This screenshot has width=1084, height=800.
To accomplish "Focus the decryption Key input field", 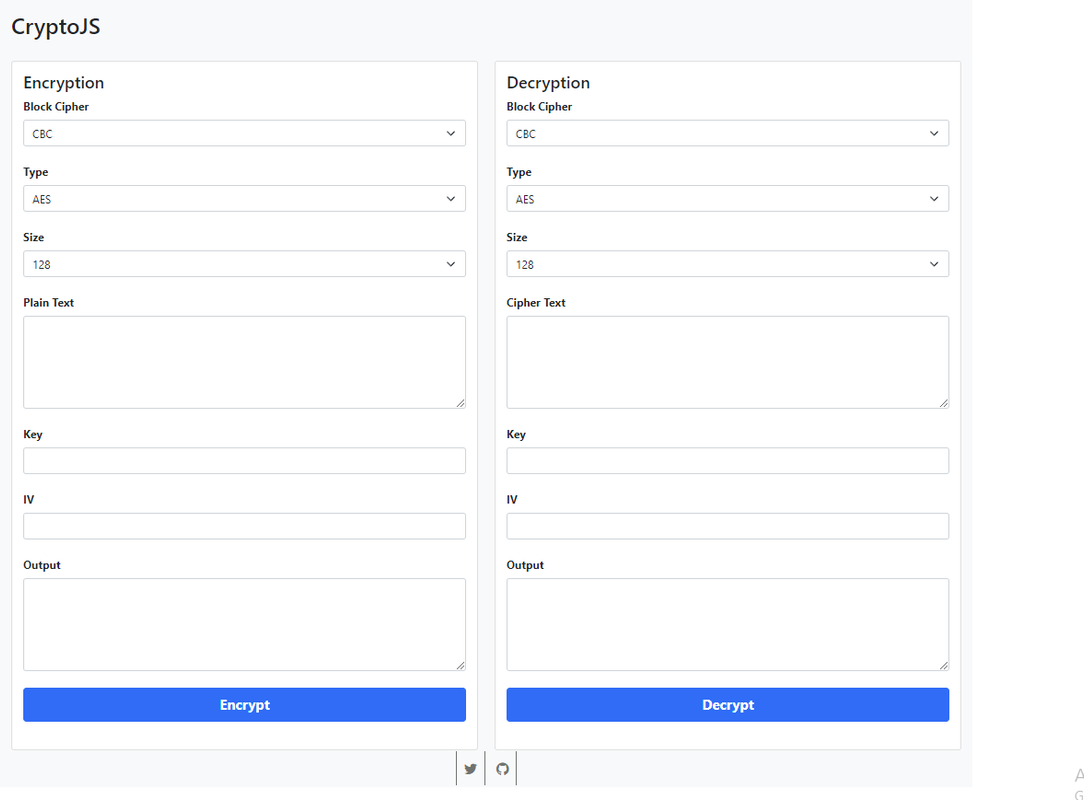I will (x=727, y=460).
